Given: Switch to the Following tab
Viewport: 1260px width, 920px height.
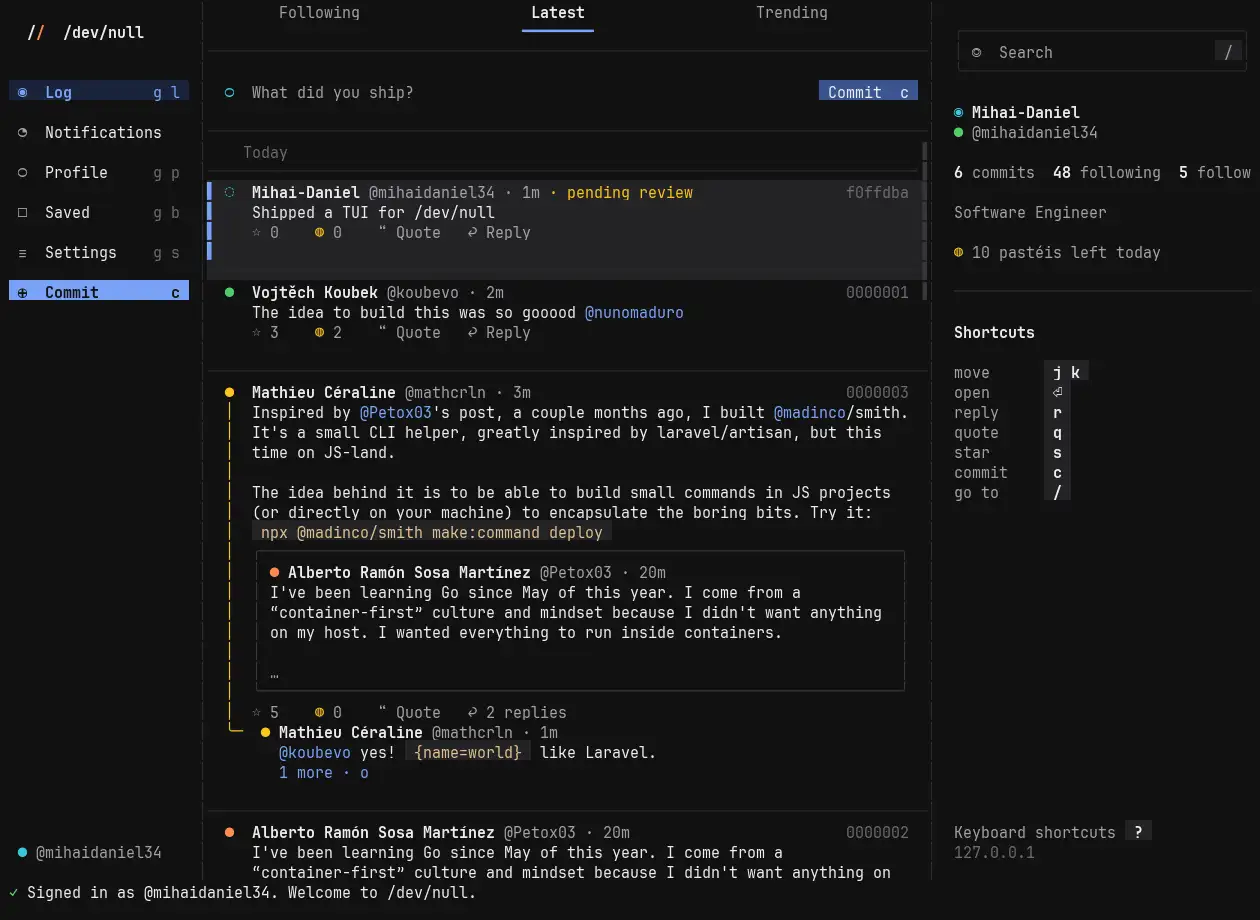Looking at the screenshot, I should pyautogui.click(x=319, y=13).
